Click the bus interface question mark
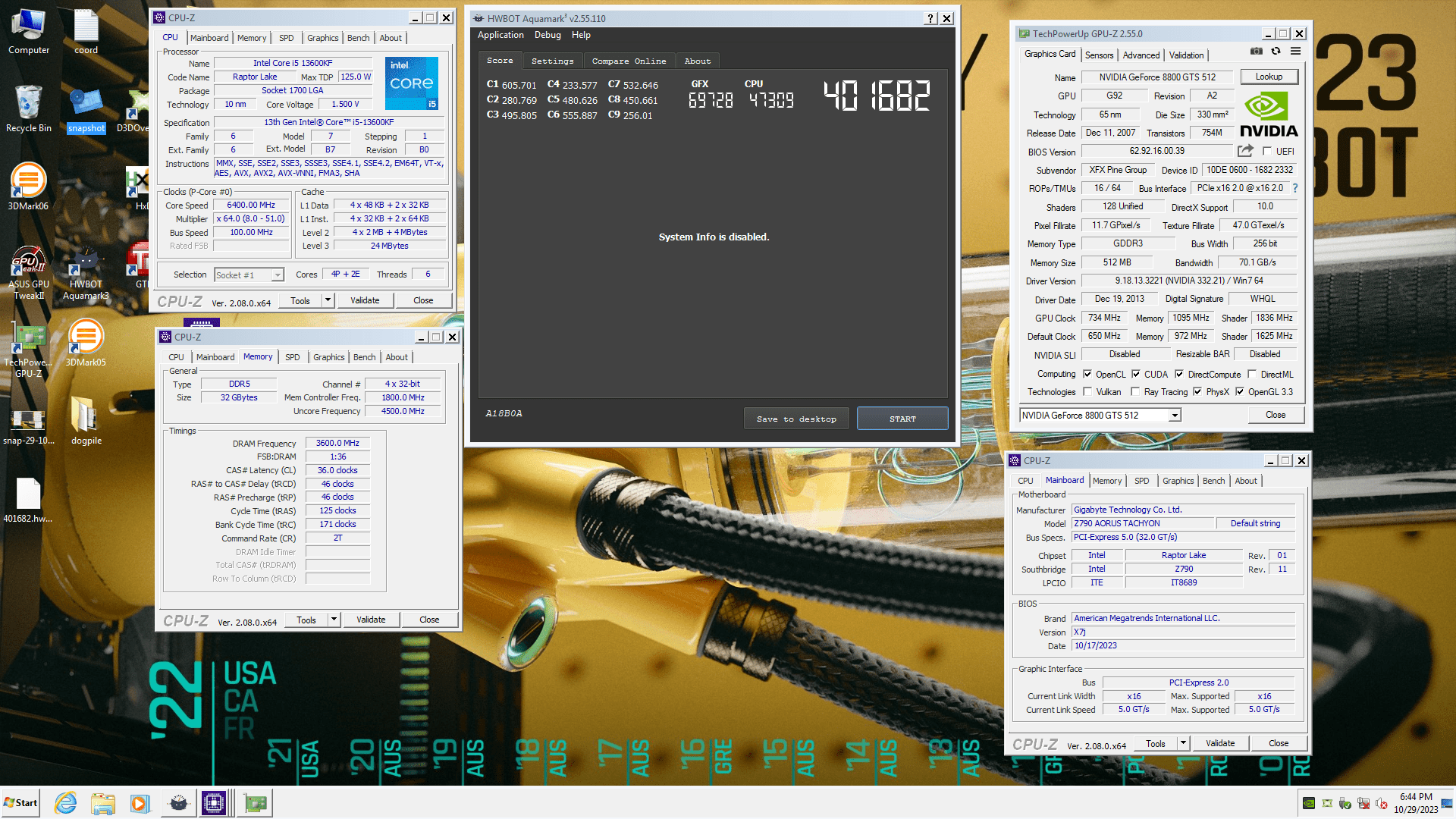1456x819 pixels. tap(1294, 188)
